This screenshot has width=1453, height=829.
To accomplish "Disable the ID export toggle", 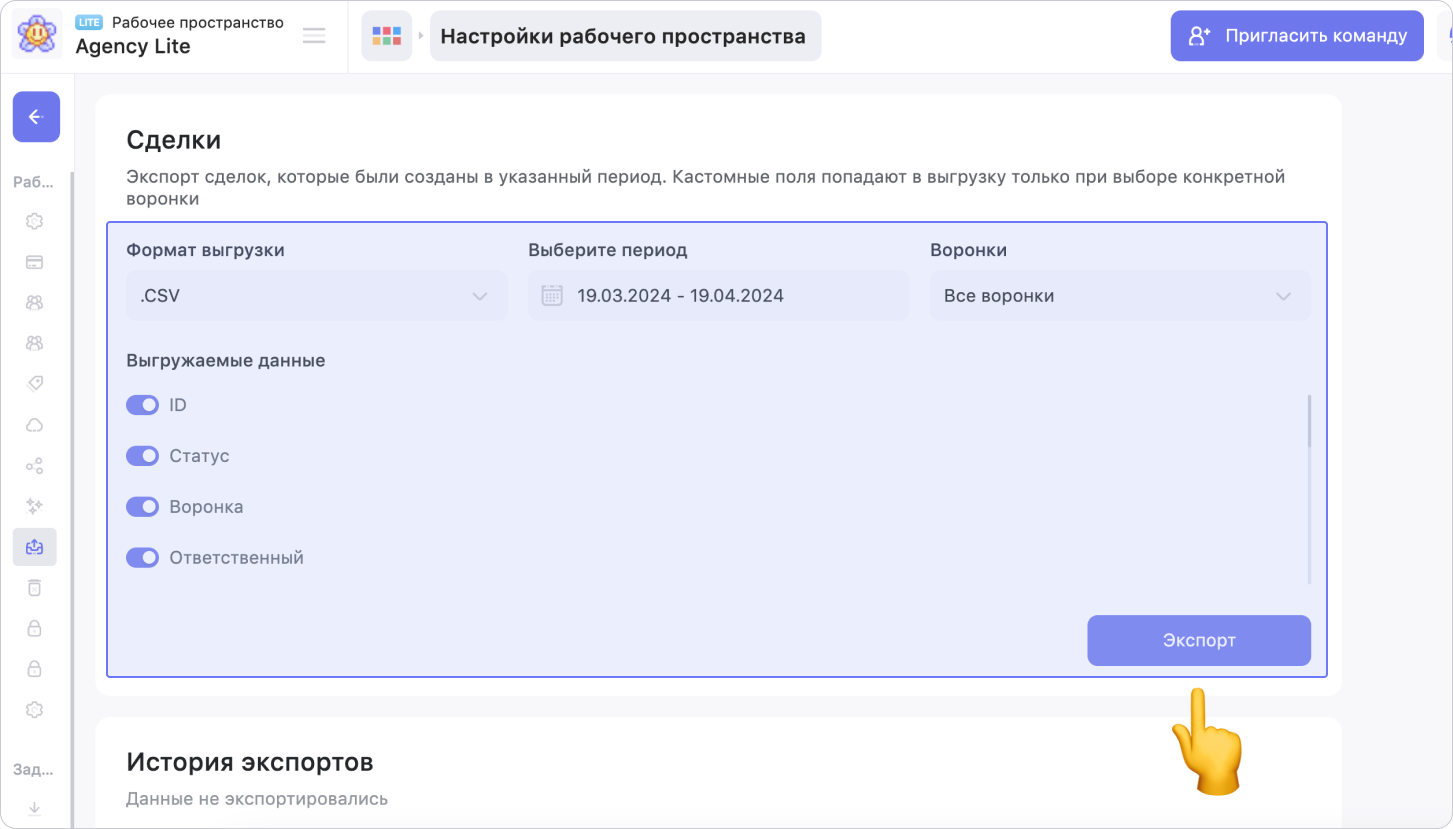I will 142,405.
